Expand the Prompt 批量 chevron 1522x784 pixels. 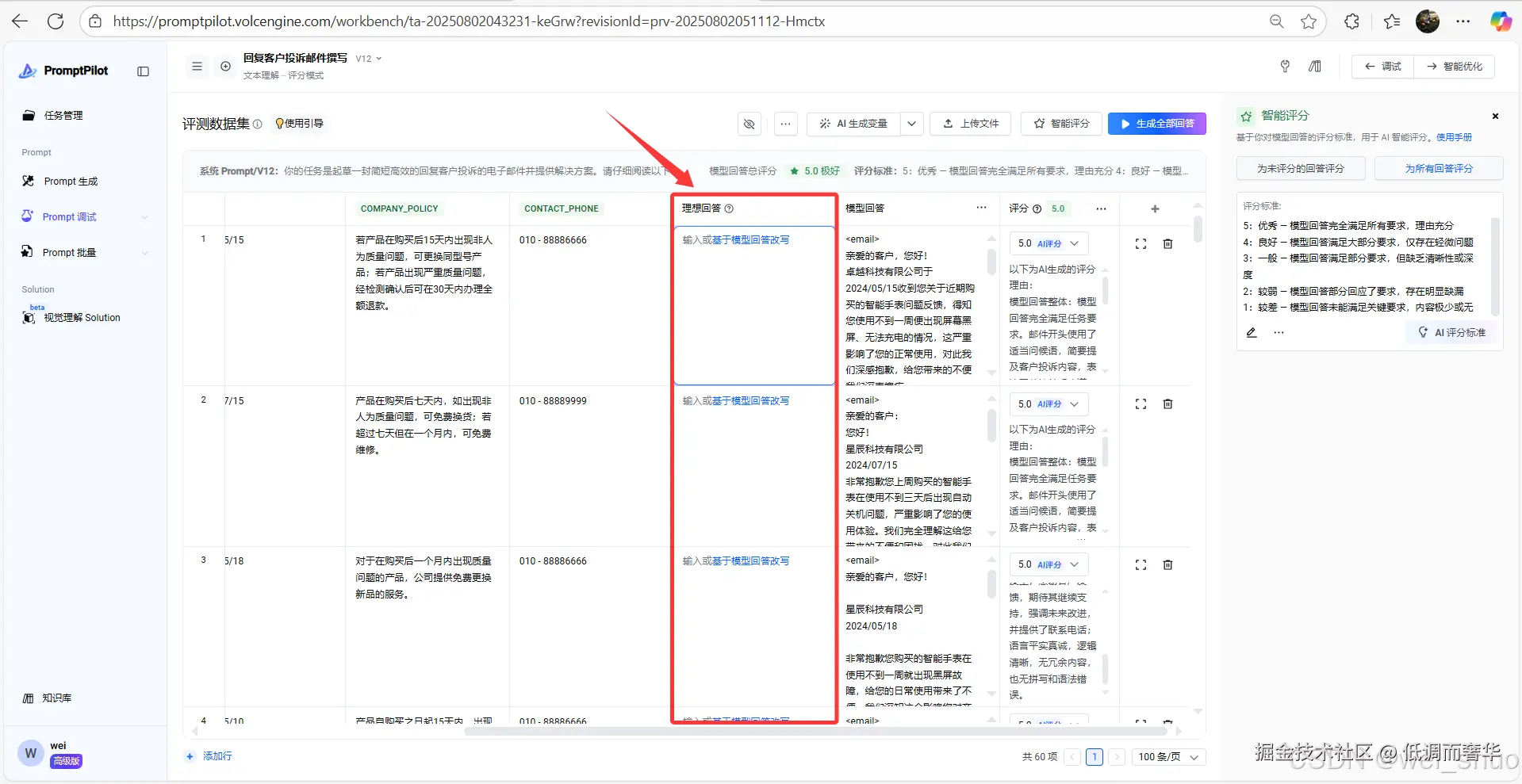tap(144, 253)
